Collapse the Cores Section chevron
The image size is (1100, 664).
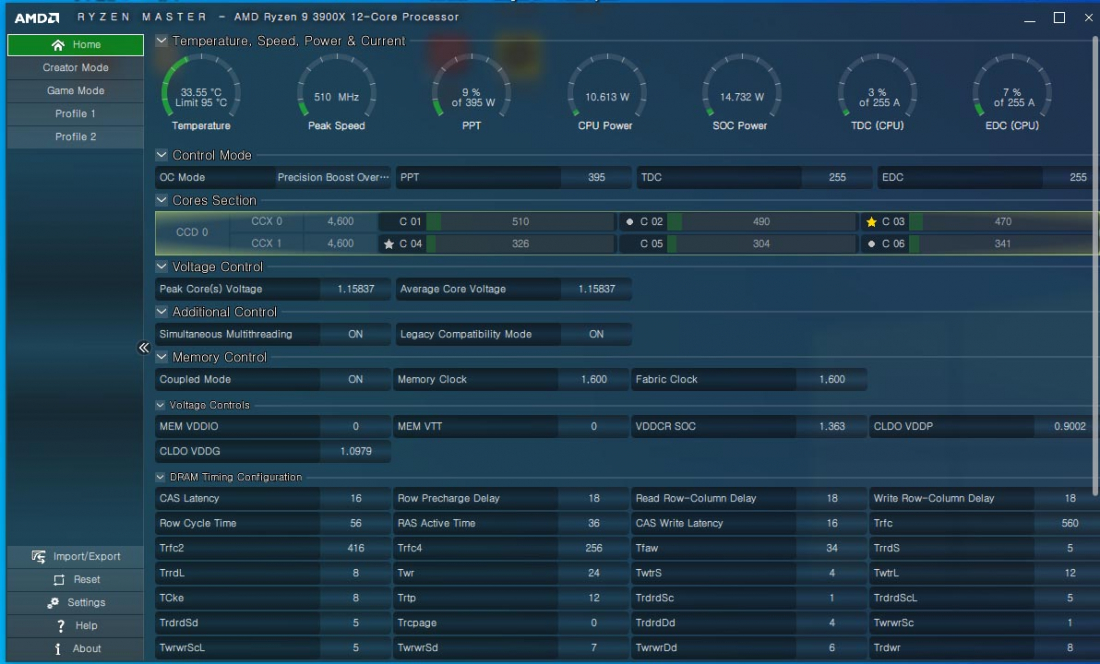pyautogui.click(x=162, y=200)
